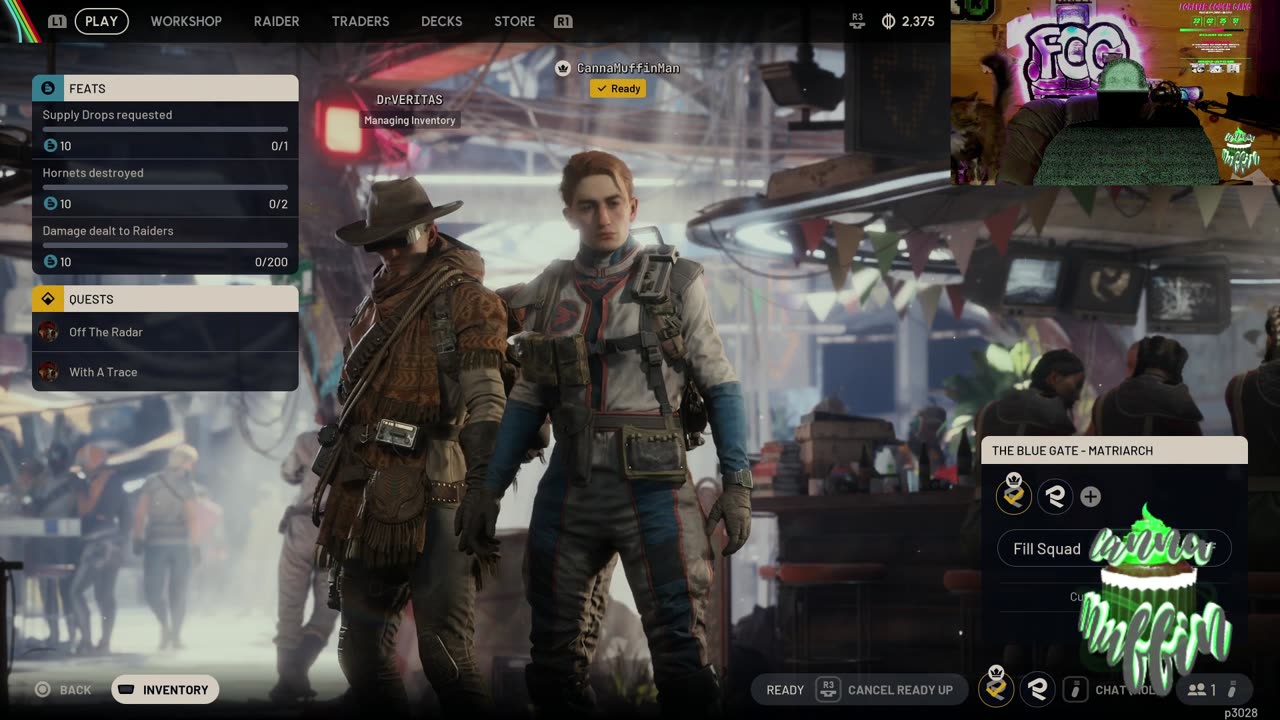Click the Off The Radar quest portrait icon

point(48,332)
